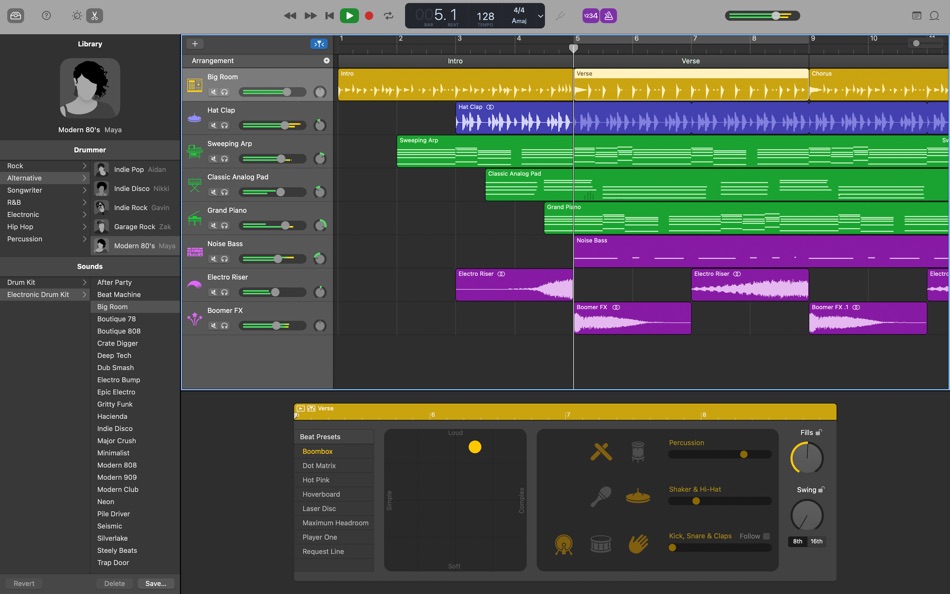Select the hand claps icon
The image size is (950, 594).
pos(638,543)
